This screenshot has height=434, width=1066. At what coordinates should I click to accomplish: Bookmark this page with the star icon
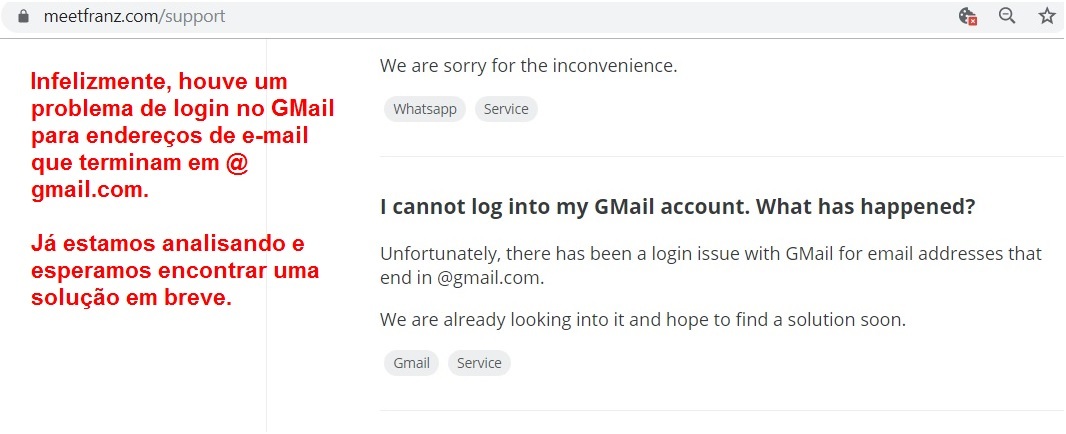1047,16
